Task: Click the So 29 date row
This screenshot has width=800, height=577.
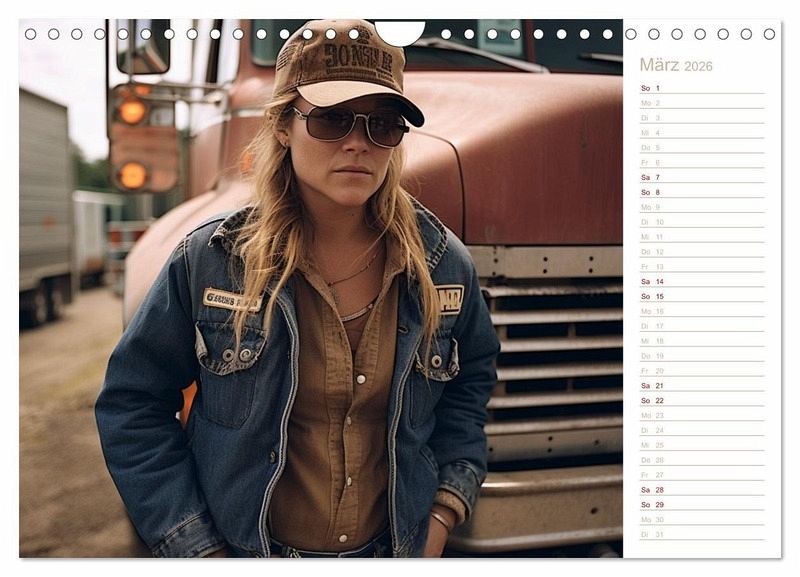Action: coord(701,504)
